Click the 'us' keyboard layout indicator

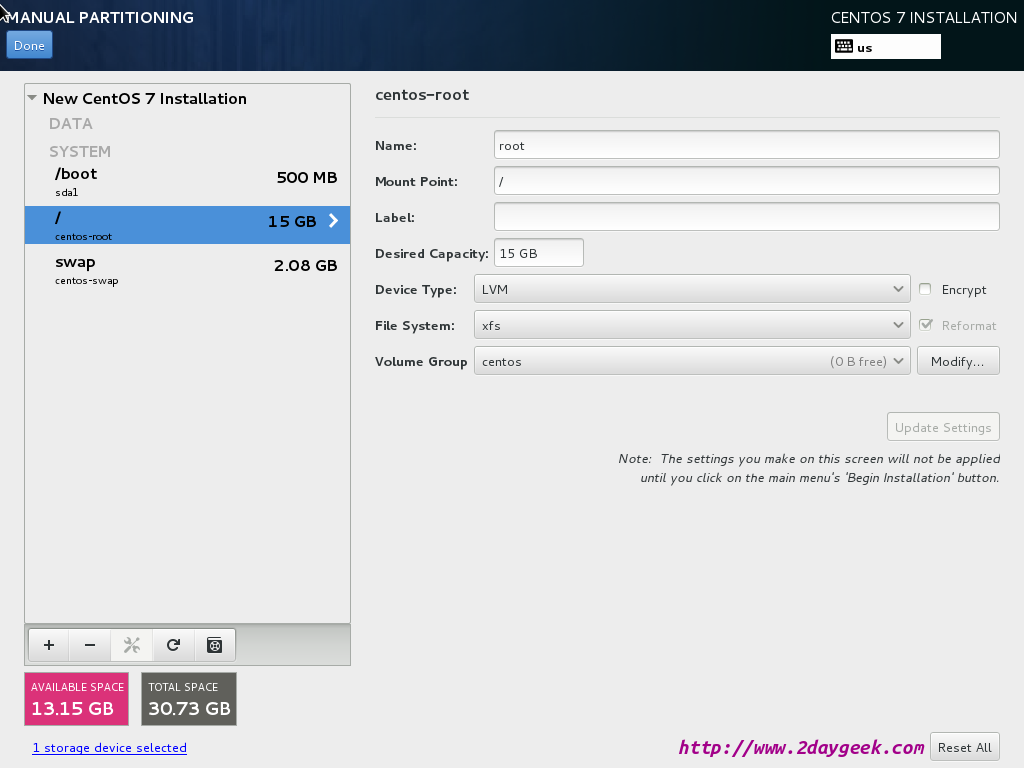[886, 46]
